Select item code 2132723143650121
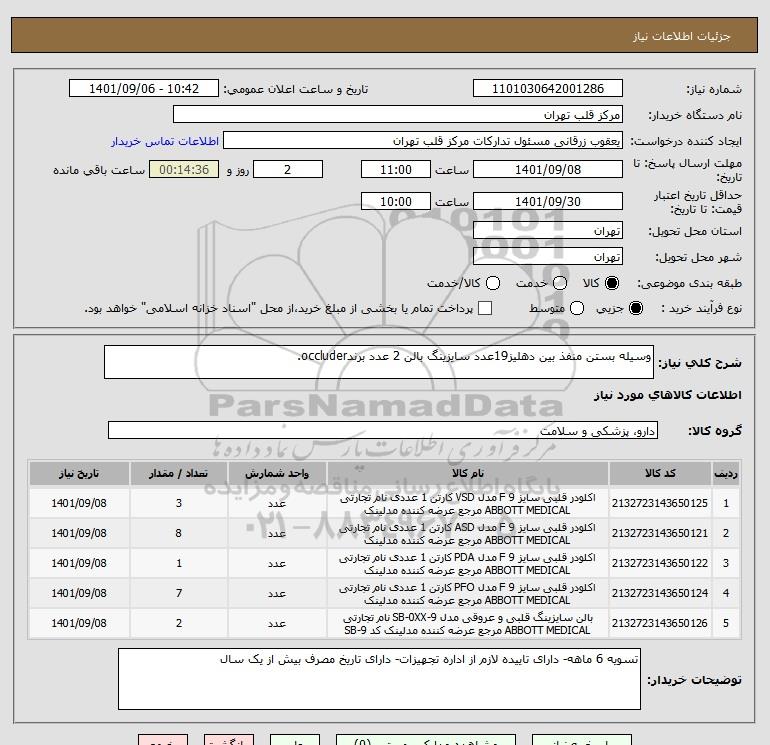Image resolution: width=770 pixels, height=745 pixels. tap(660, 533)
